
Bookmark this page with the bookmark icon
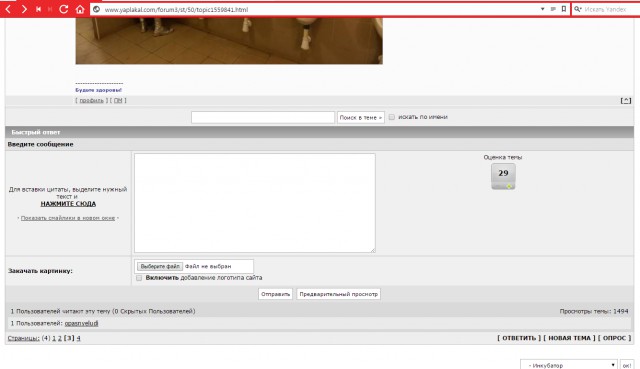pos(564,9)
